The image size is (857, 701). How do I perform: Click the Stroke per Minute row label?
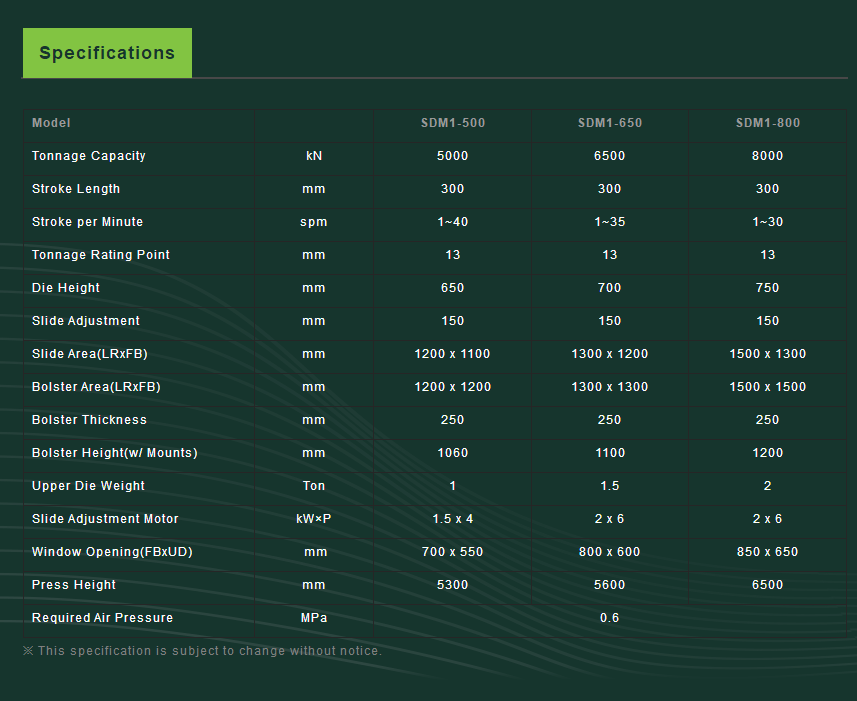88,222
